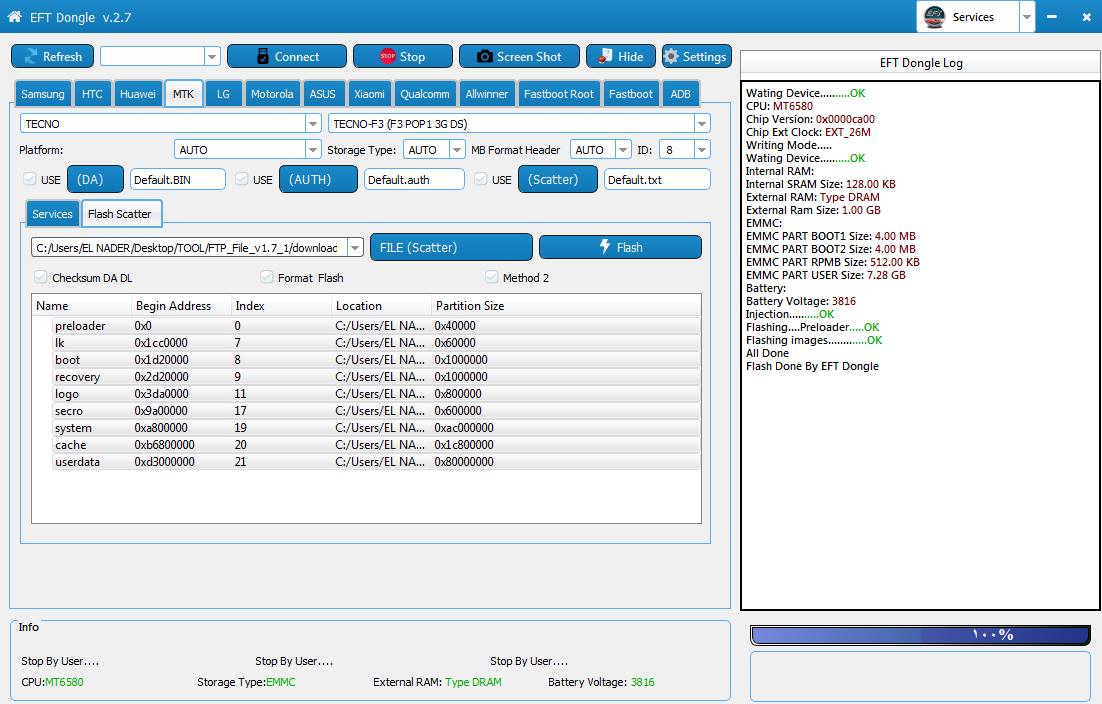1102x704 pixels.
Task: Click the (DA) button
Action: click(95, 179)
